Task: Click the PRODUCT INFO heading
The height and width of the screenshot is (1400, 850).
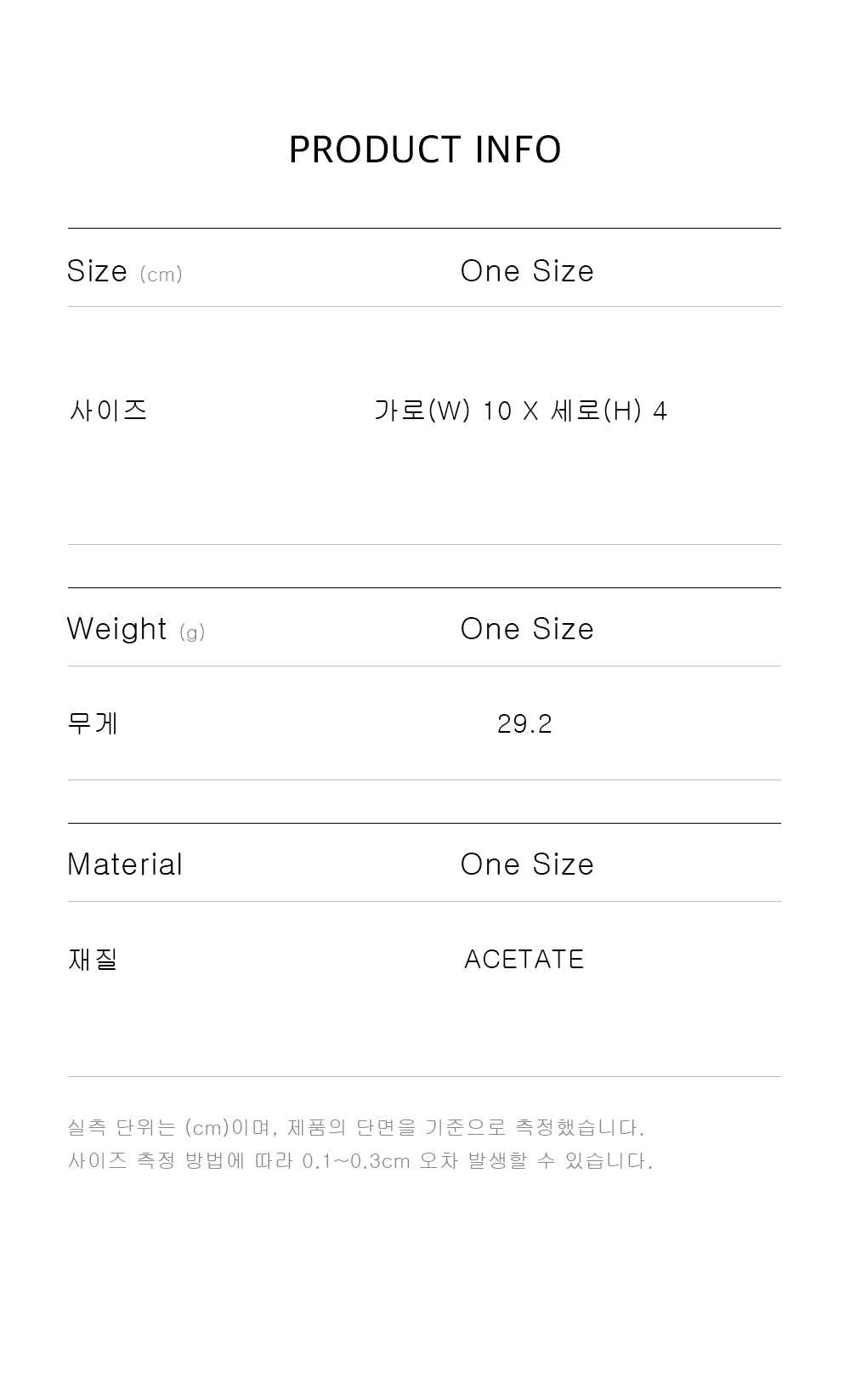Action: [425, 150]
